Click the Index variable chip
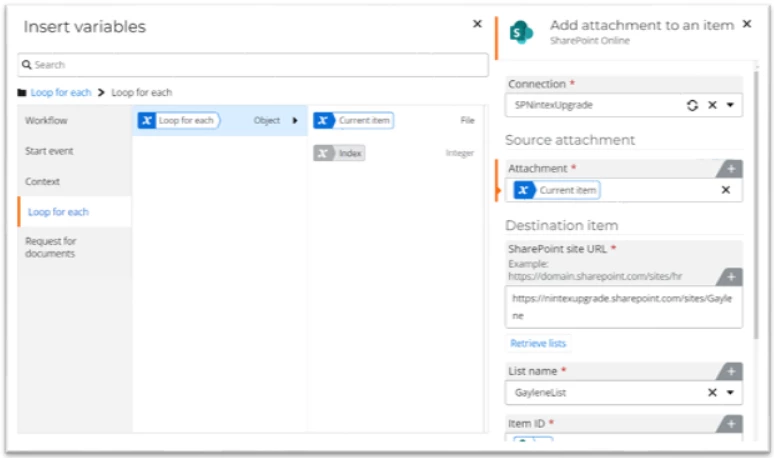This screenshot has height=458, width=774. tap(339, 153)
